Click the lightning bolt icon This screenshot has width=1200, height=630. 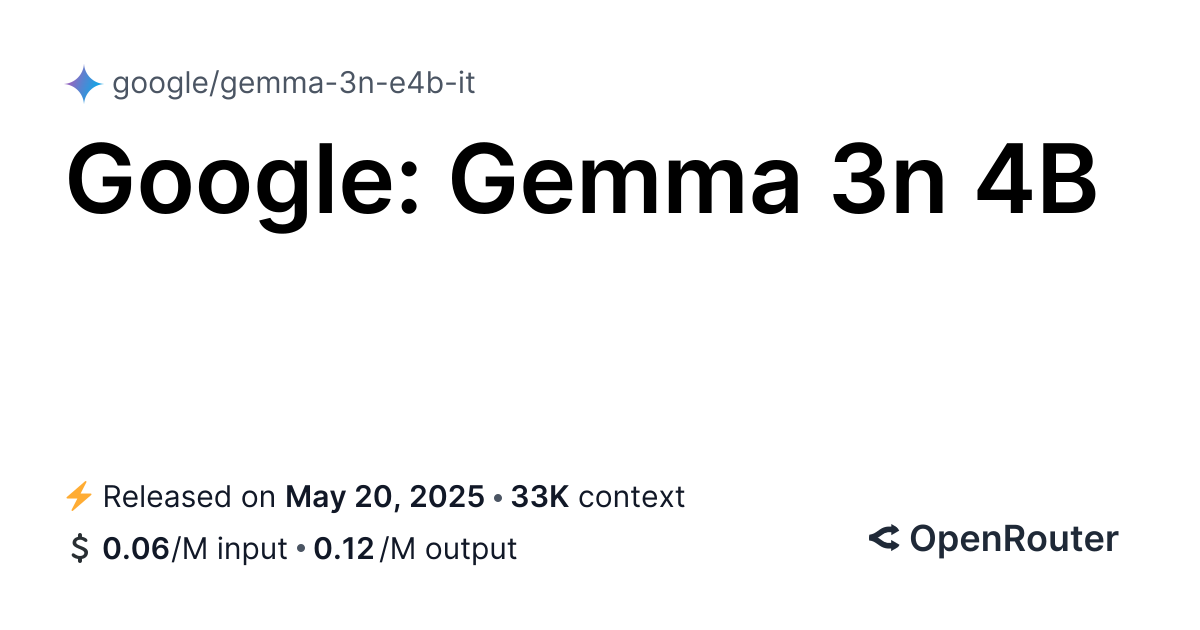tap(78, 496)
